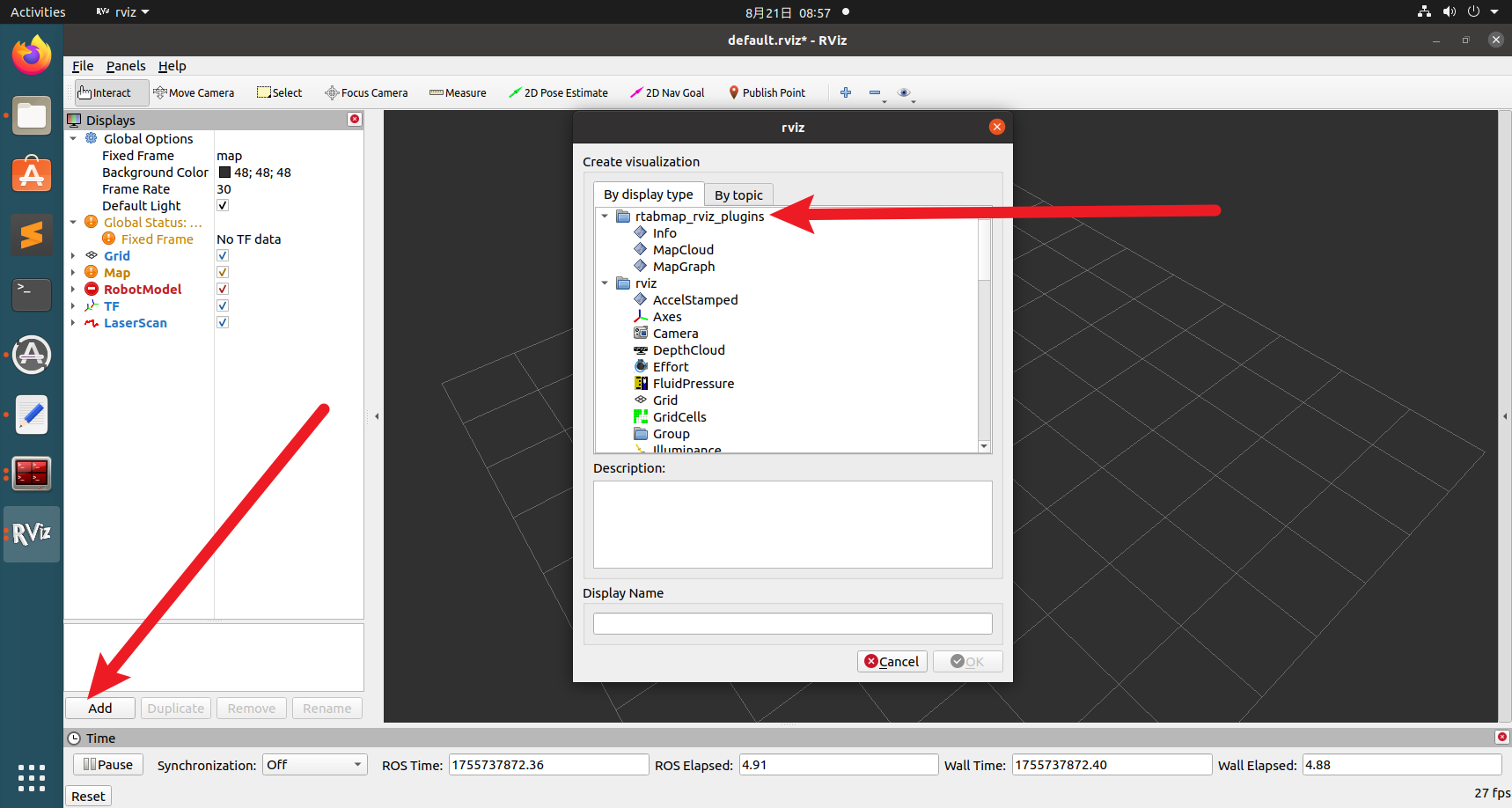Activate the Focus Camera tool

(366, 92)
